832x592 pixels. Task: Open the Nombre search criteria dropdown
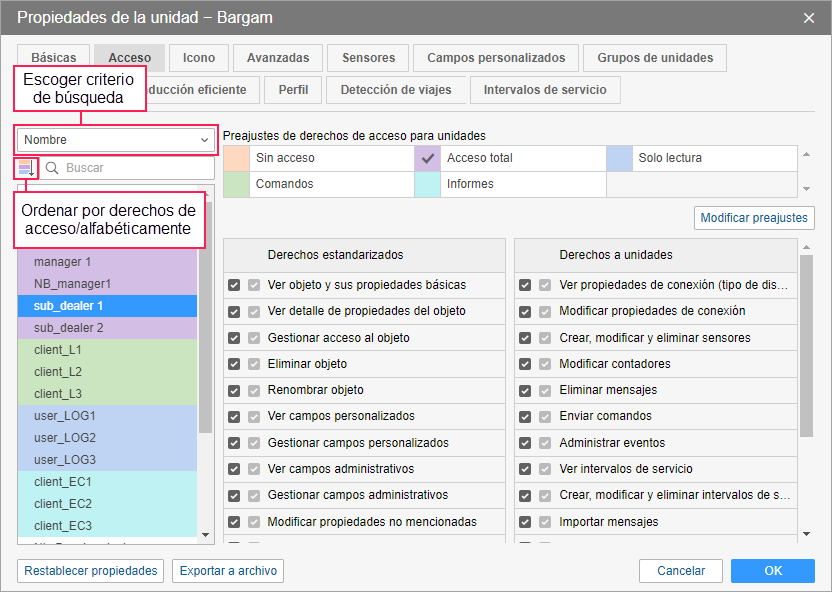pos(116,140)
